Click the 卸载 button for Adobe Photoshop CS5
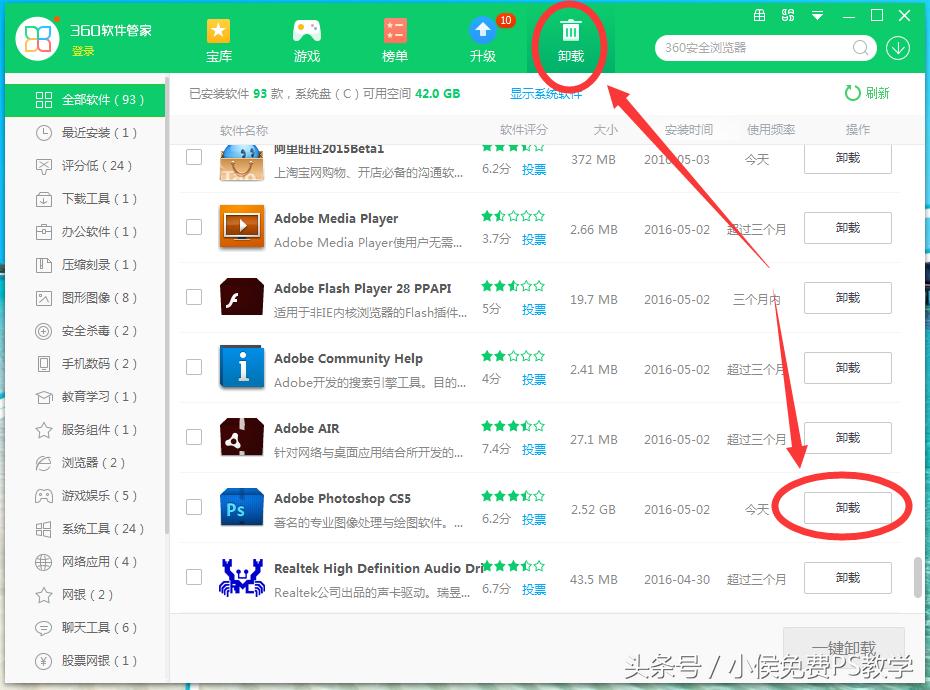The image size is (930, 690). coord(847,507)
